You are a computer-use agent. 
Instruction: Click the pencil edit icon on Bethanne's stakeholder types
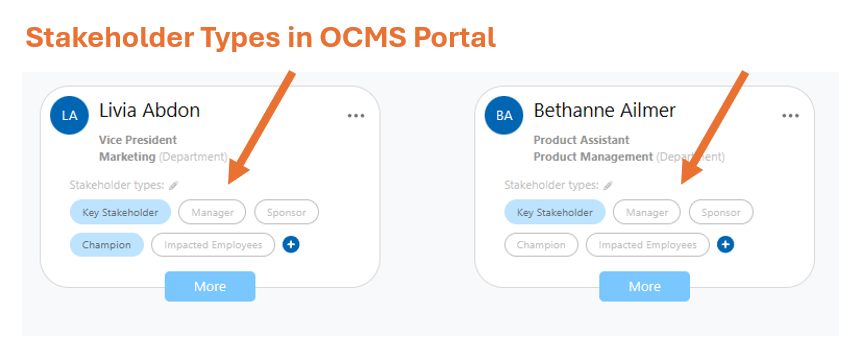(608, 185)
